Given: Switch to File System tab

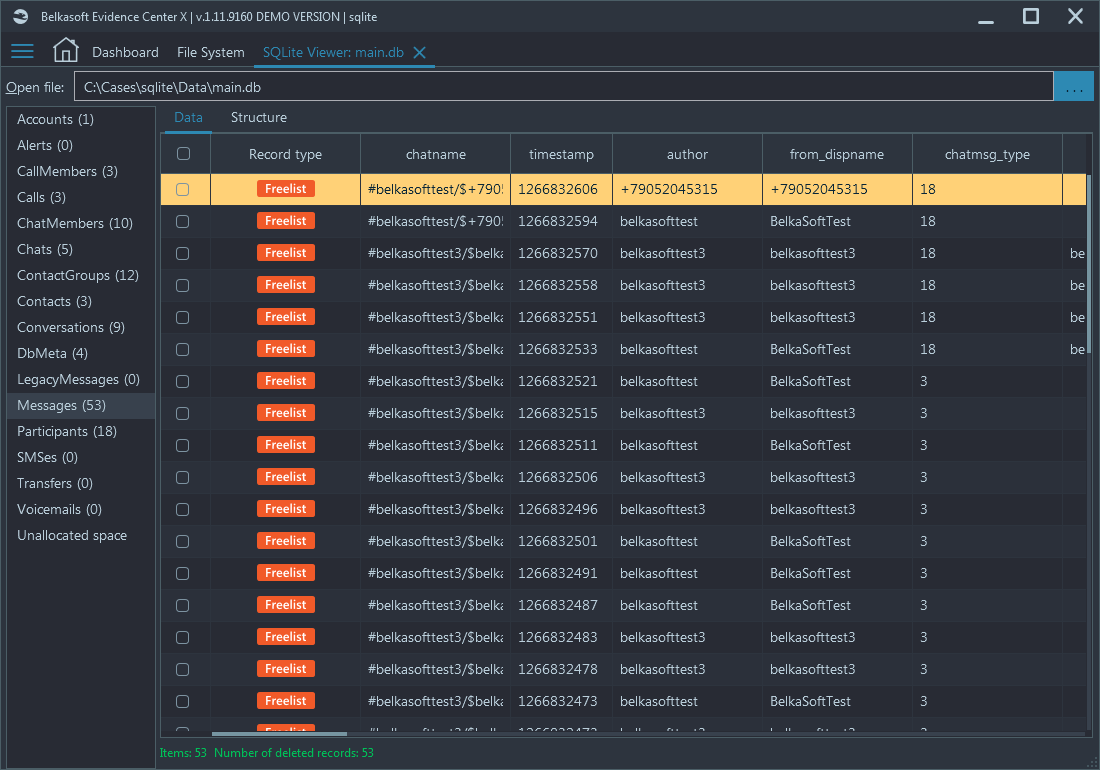Looking at the screenshot, I should pos(210,53).
